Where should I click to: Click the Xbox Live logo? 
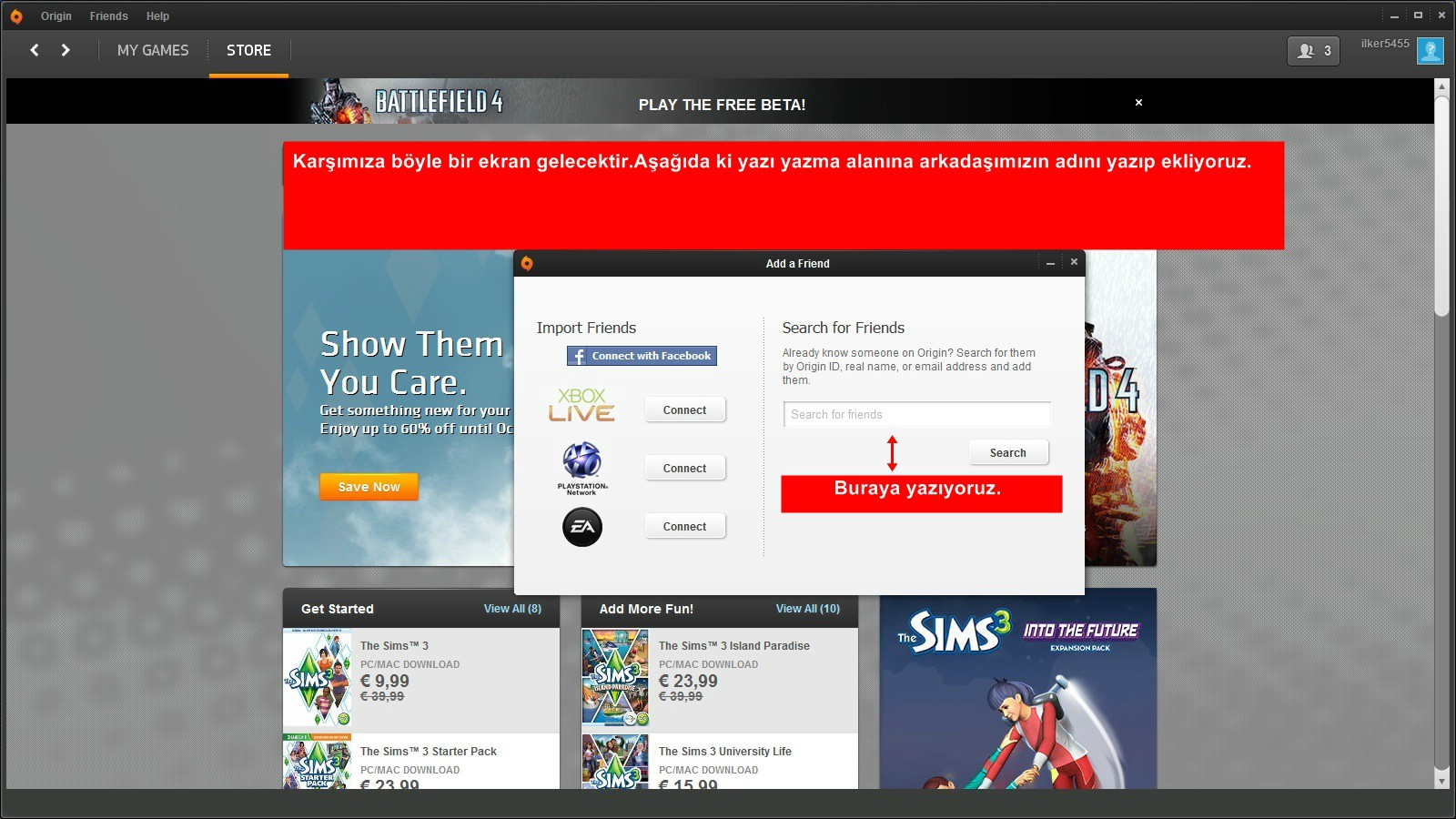tap(582, 405)
